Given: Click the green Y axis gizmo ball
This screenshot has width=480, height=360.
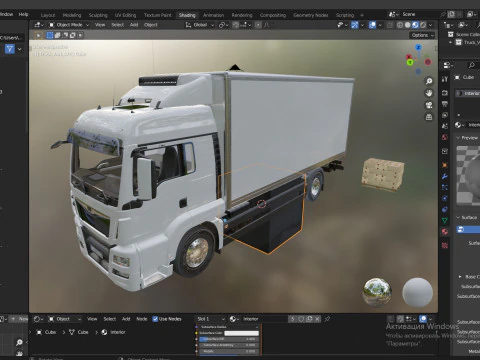Looking at the screenshot, I should point(410,62).
